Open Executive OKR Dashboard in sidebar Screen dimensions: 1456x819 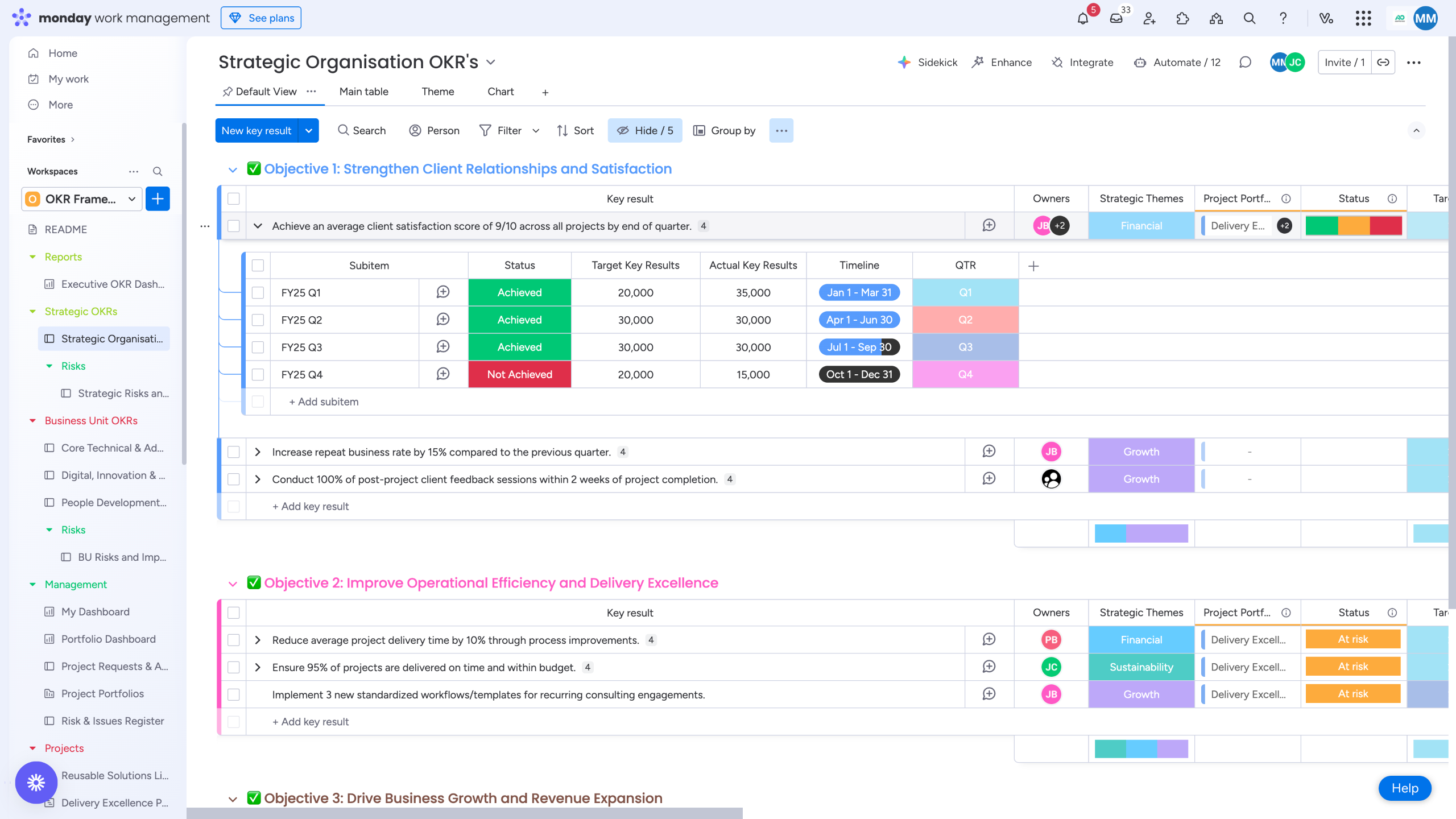(x=113, y=284)
